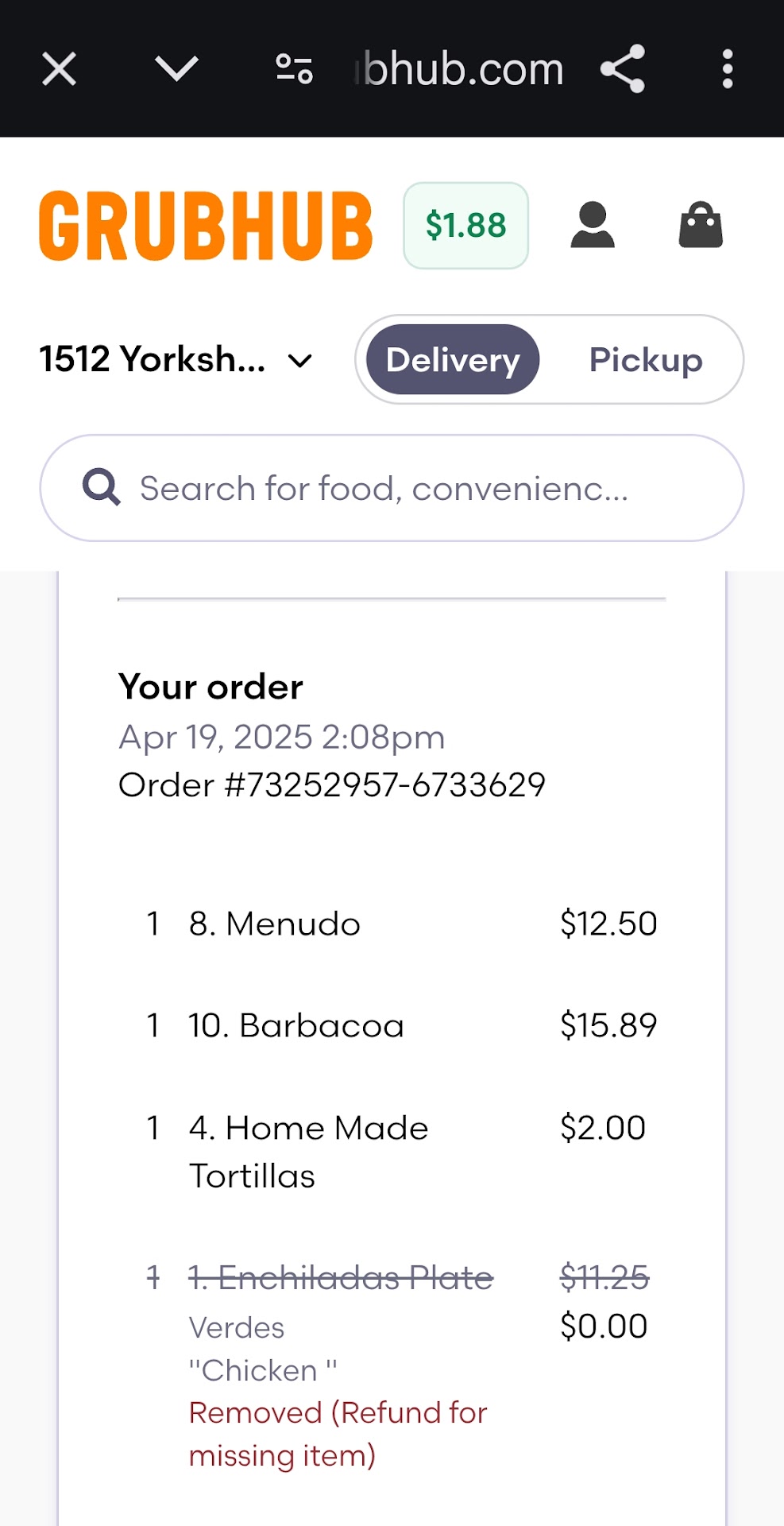
Task: Close the browser tab with the X icon
Action: coord(59,69)
